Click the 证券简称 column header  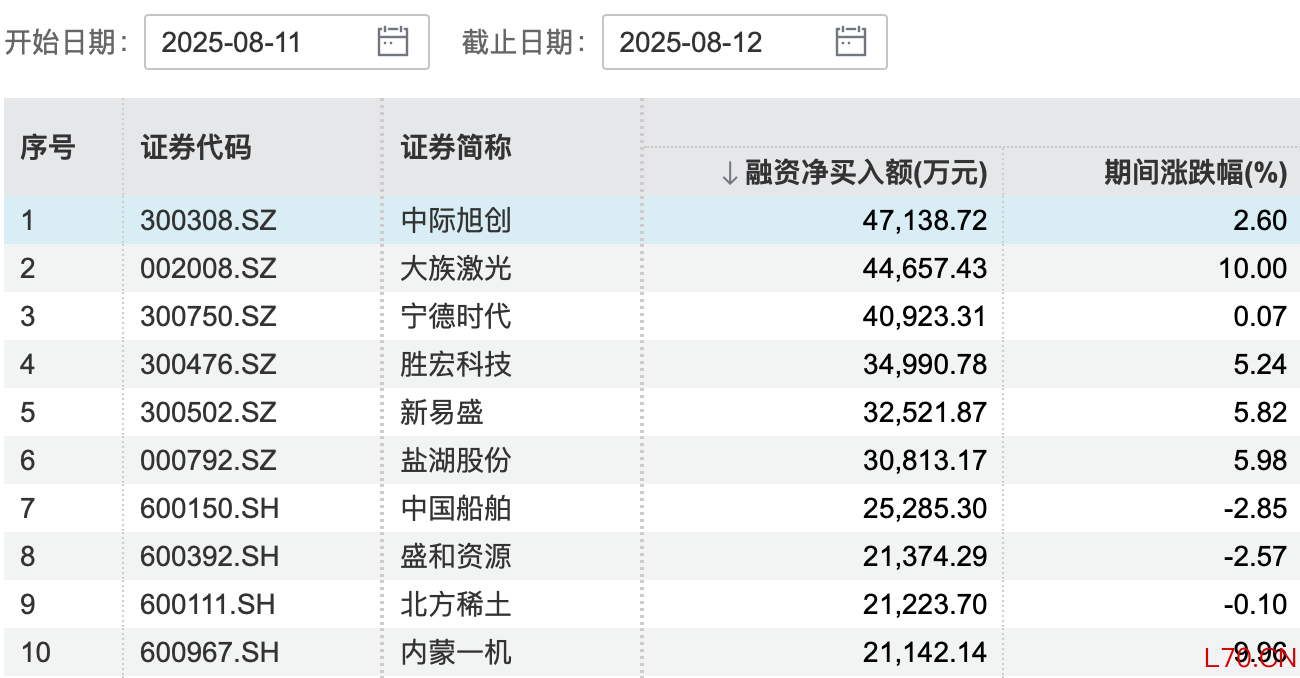tap(456, 148)
